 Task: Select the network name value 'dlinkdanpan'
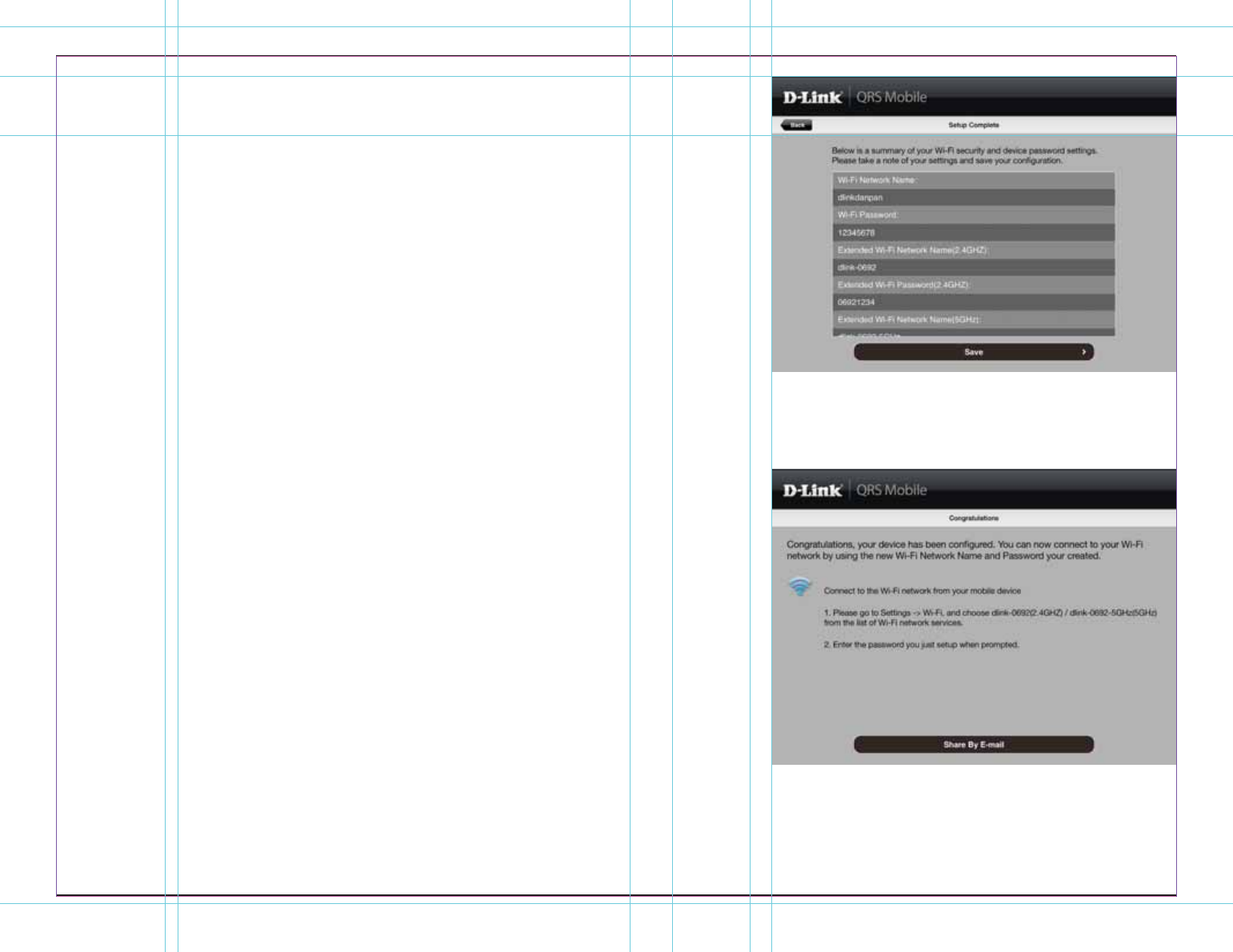pos(860,198)
